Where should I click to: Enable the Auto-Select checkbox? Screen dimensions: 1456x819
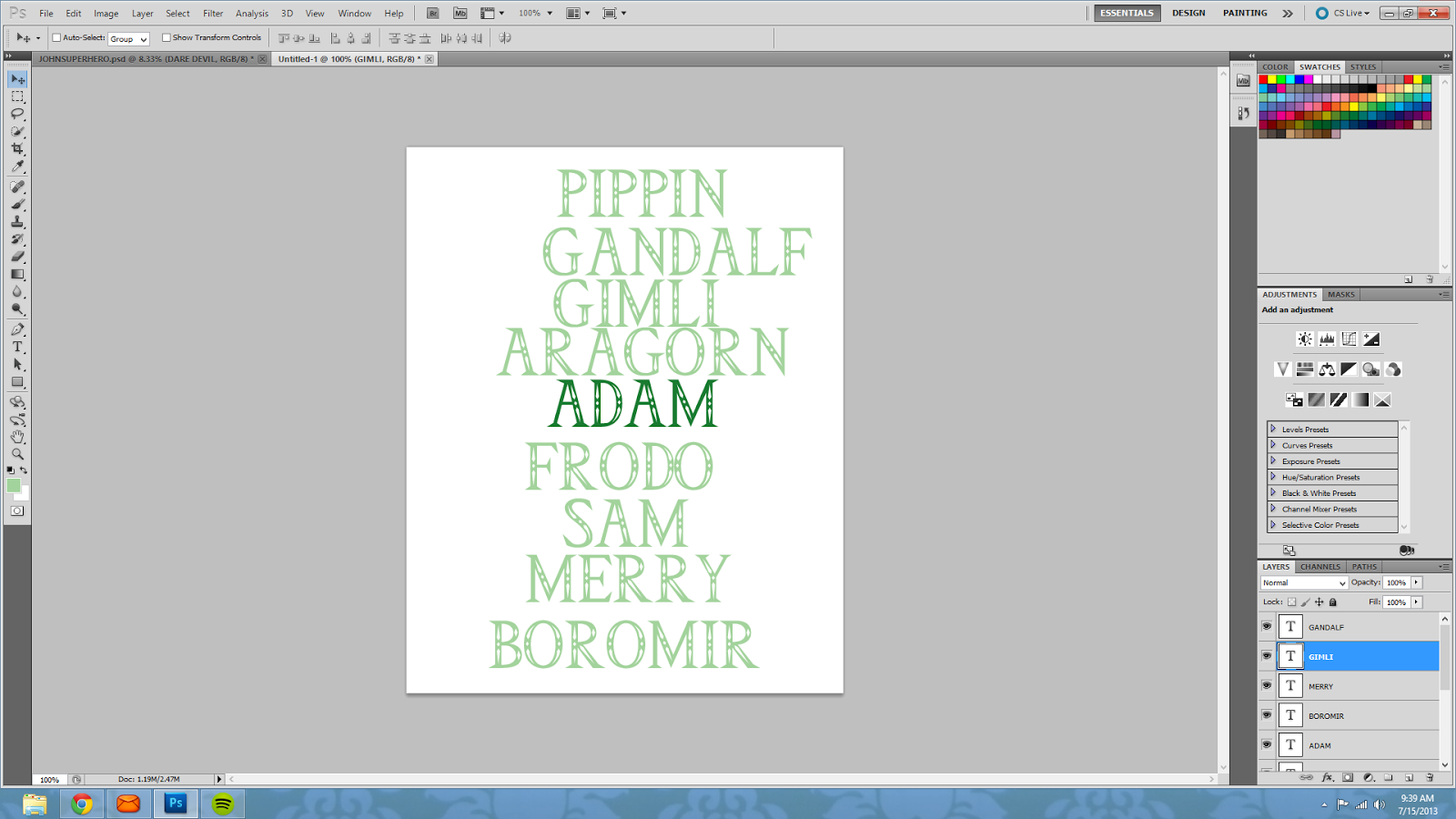56,37
